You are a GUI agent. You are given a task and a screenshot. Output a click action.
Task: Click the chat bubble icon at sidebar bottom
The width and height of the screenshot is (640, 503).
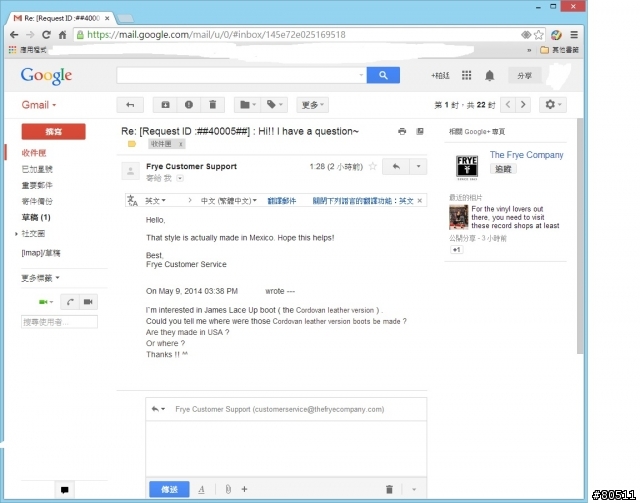[x=64, y=490]
